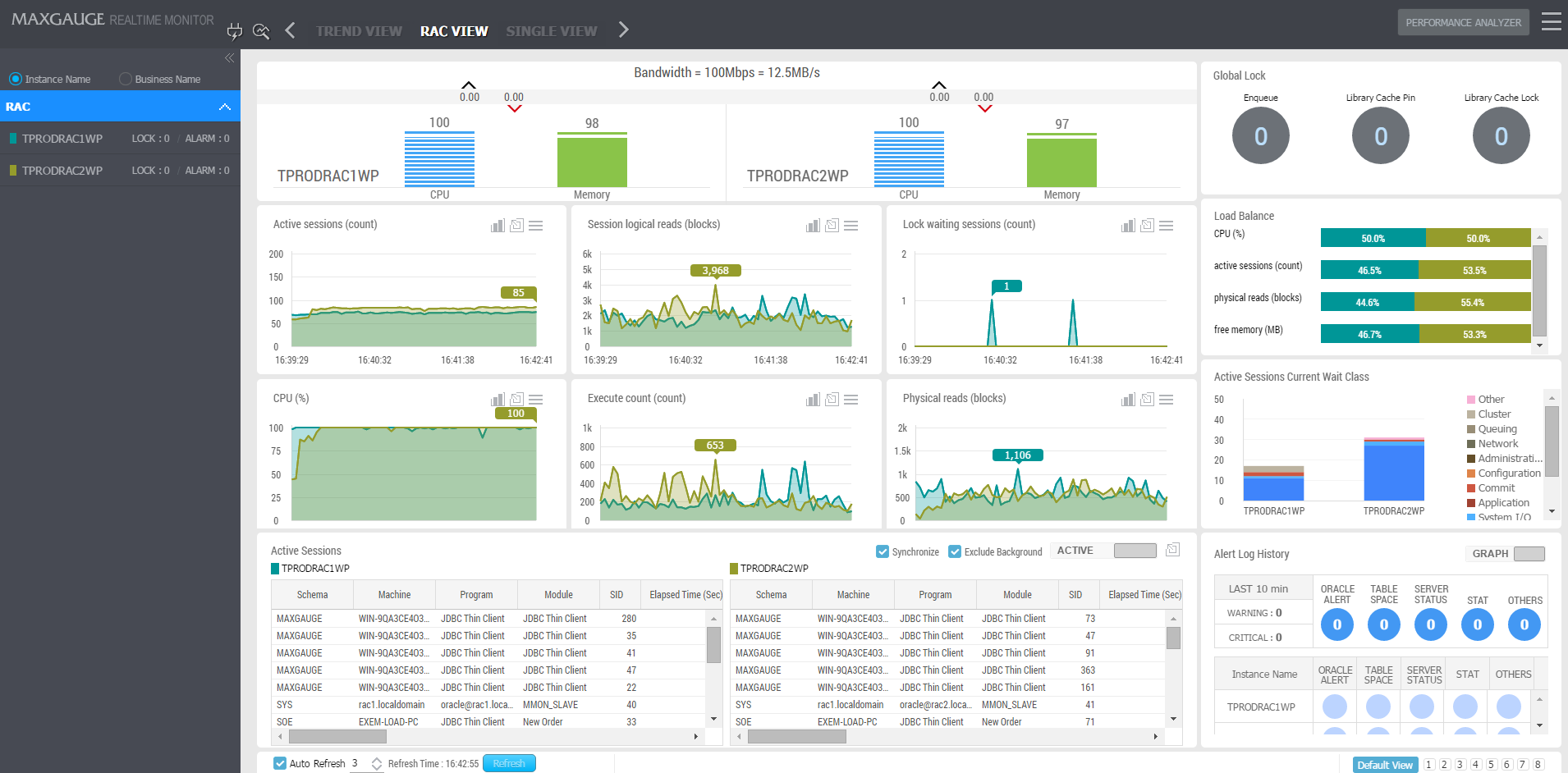This screenshot has height=773, width=1568.
Task: Click the Commit legend swatch
Action: pos(1471,488)
